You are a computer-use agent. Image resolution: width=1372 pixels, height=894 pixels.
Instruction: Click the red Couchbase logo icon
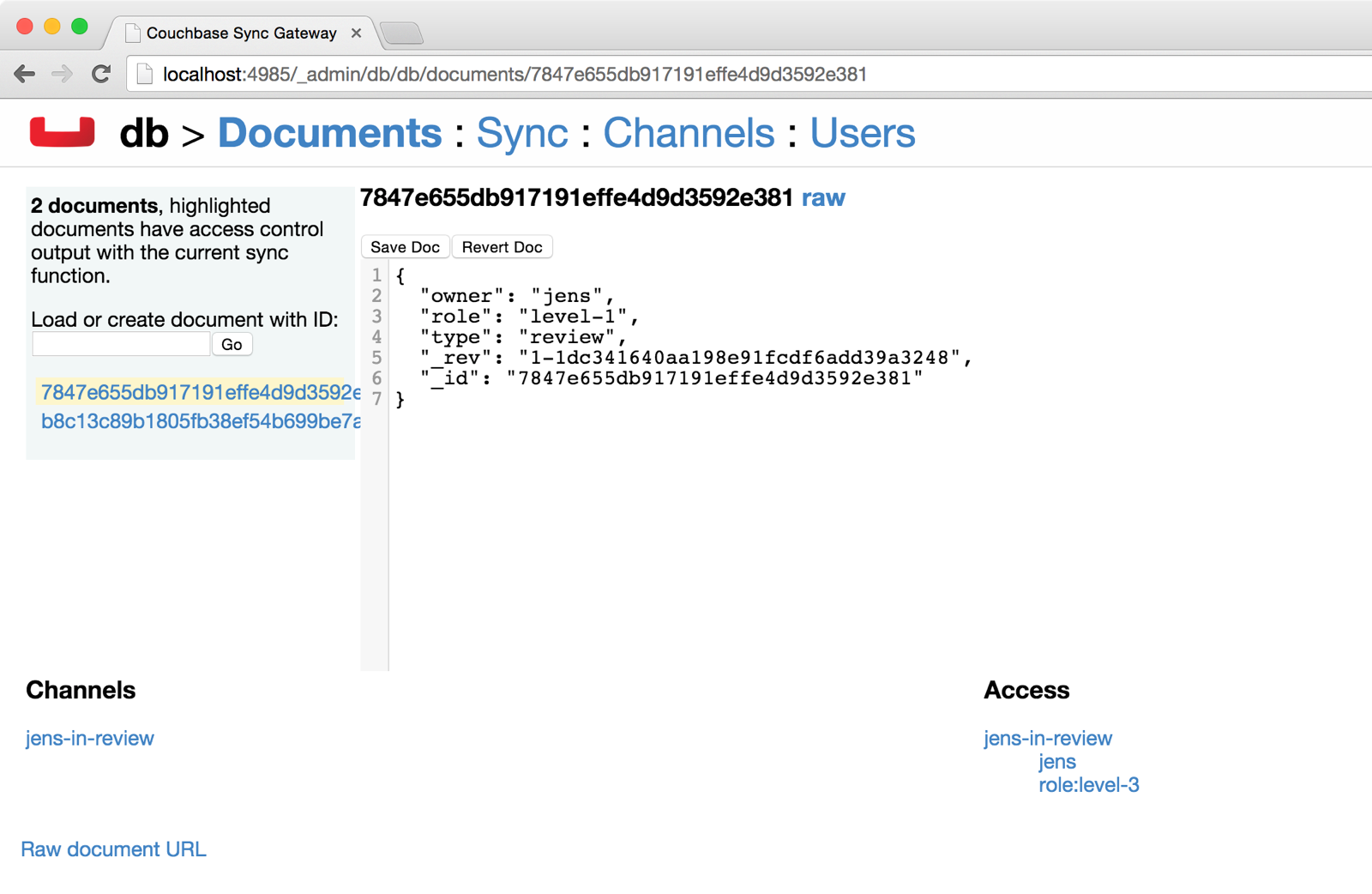pos(62,133)
